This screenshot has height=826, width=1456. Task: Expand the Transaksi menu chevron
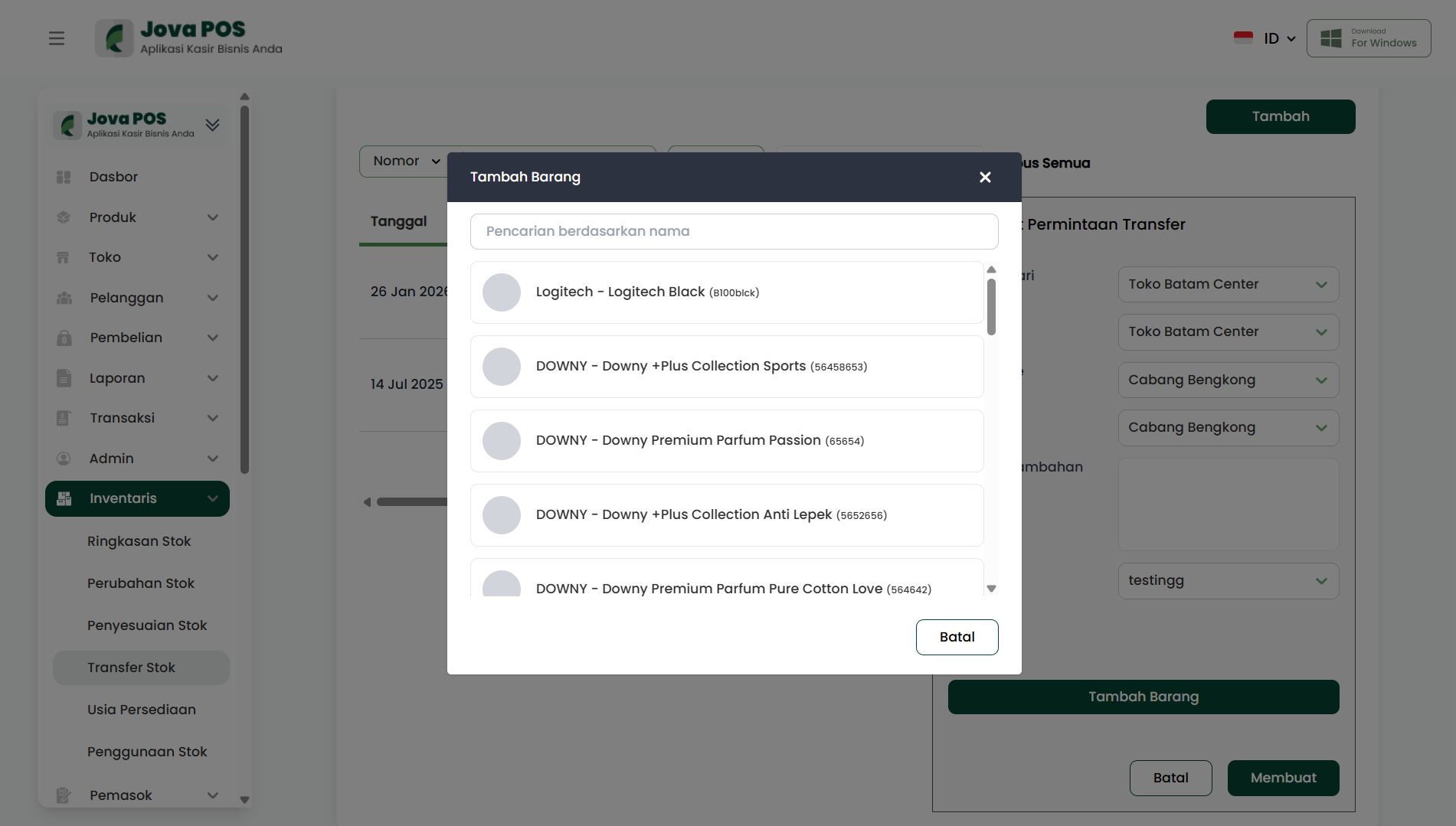213,418
